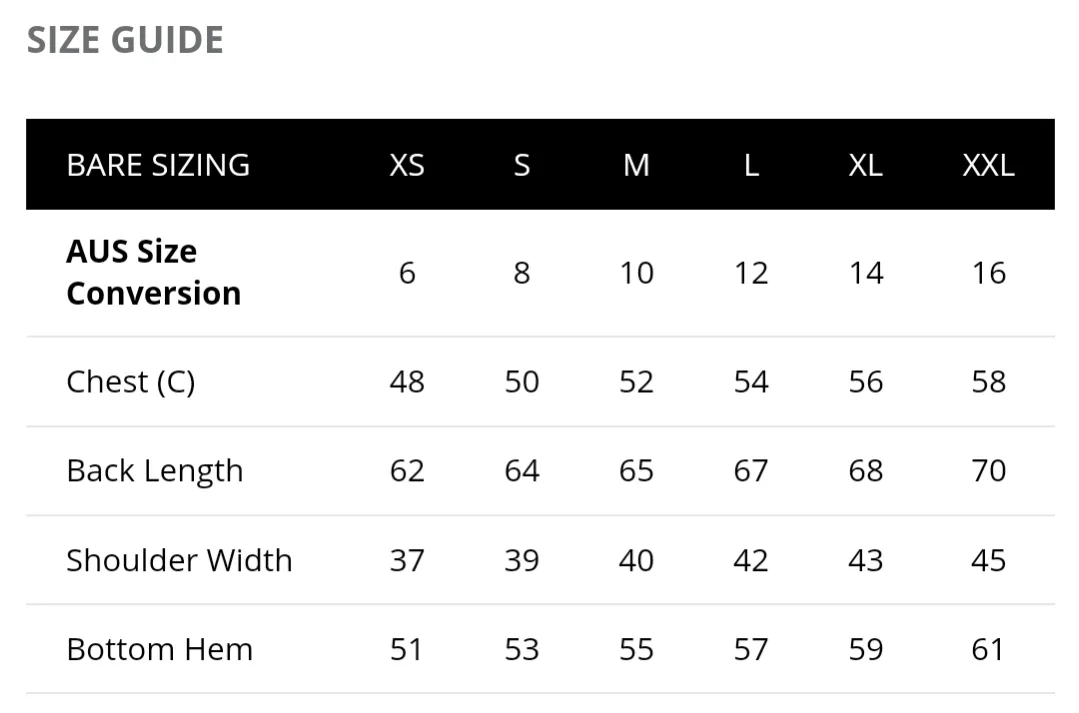
Task: Select the AUS Size Conversion row label
Action: pos(153,273)
